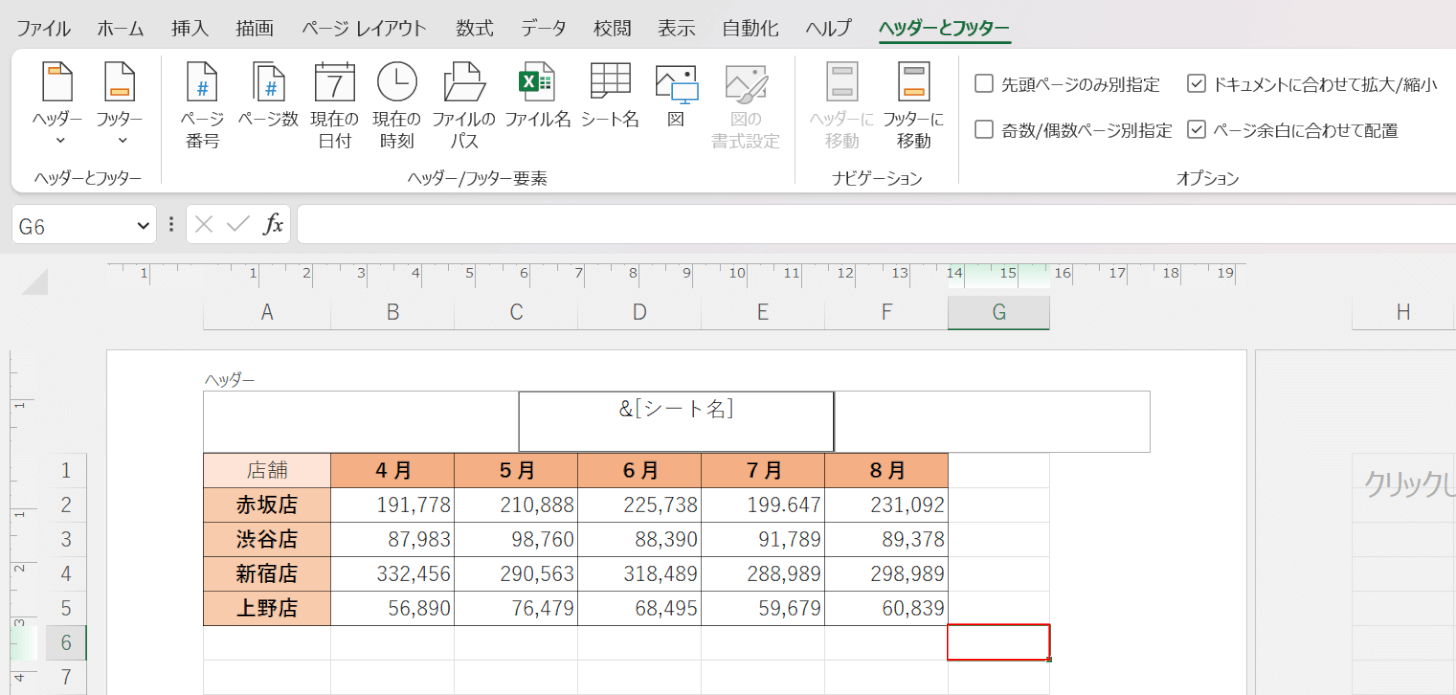Uncheck ドキュメントに合わせて拡大/縮小 option
The width and height of the screenshot is (1456, 695).
pos(1196,84)
